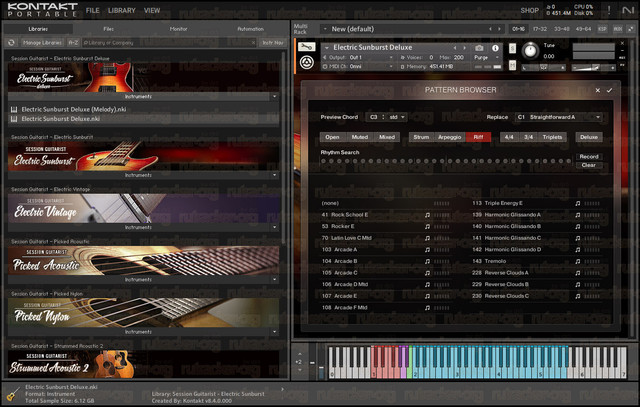
Task: Expand Picked Acoustic Instruments dropdown arrow
Action: [274, 280]
